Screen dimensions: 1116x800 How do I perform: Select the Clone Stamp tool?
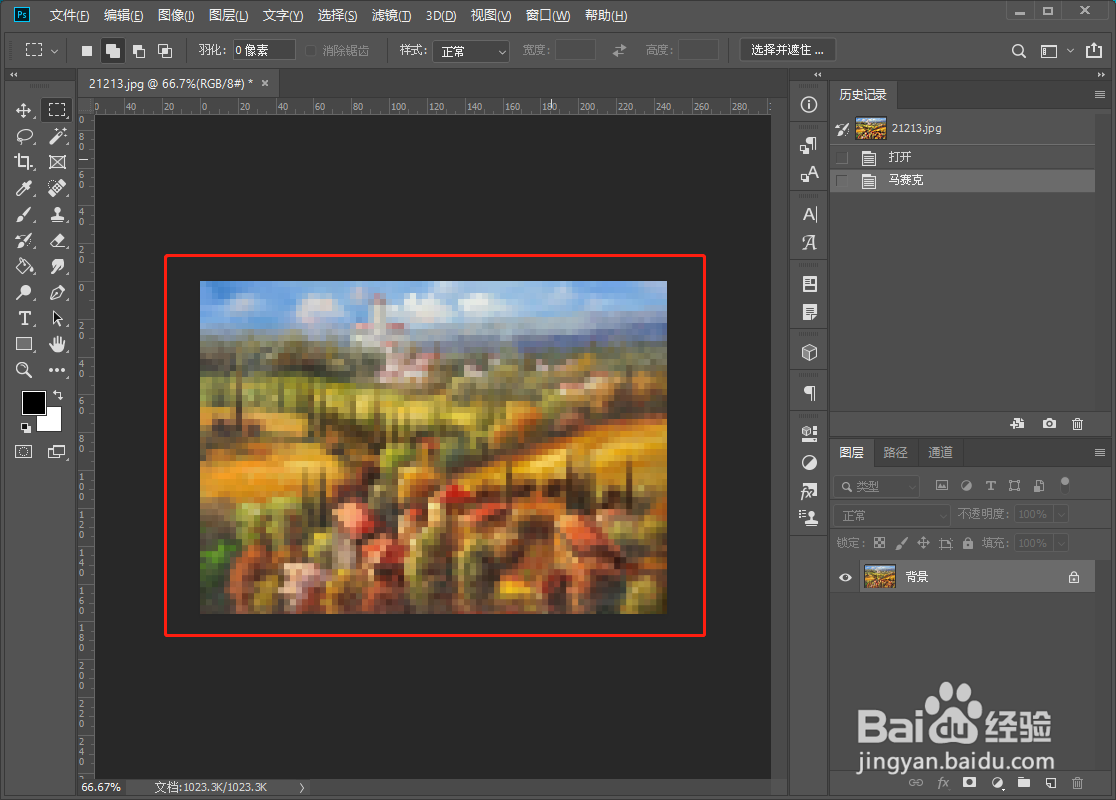(x=57, y=214)
